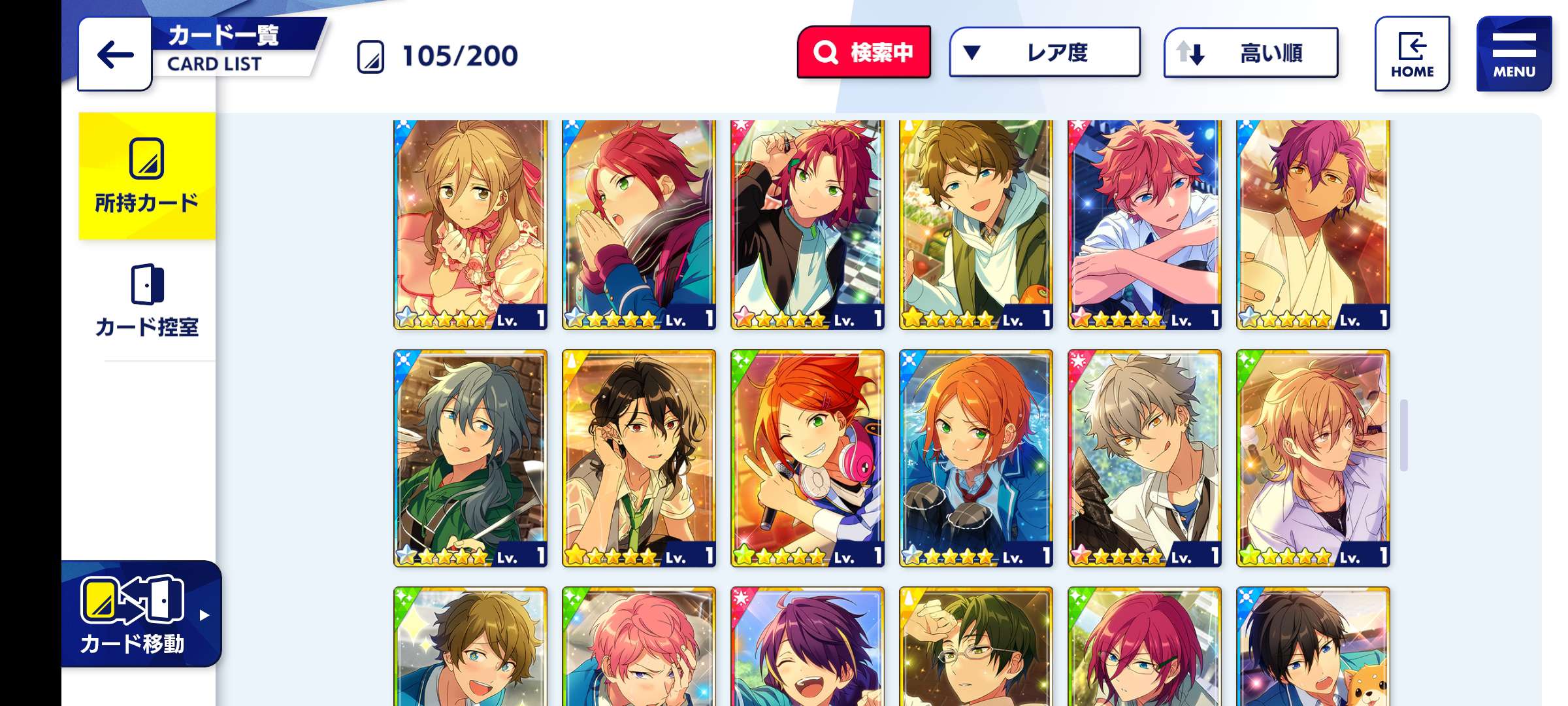1568x706 pixels.
Task: Expand the レア度 sort dropdown
Action: [x=1045, y=52]
